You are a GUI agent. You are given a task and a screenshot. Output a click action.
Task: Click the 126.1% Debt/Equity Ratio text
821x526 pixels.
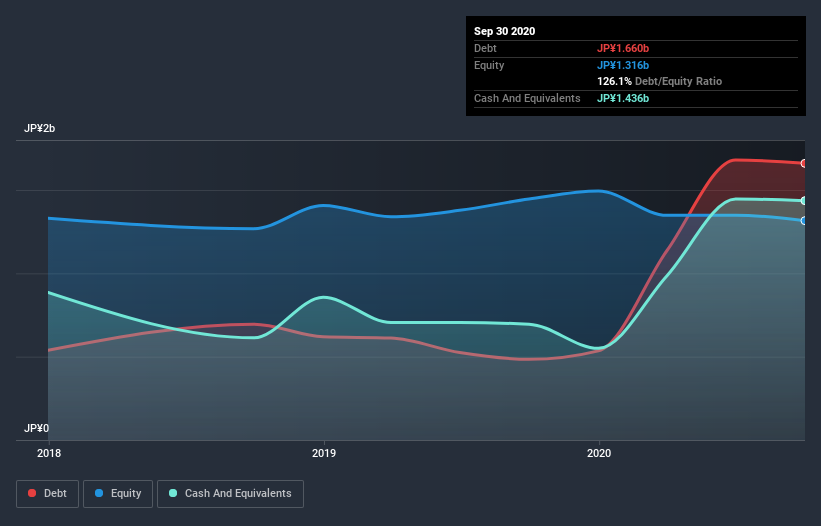(659, 82)
